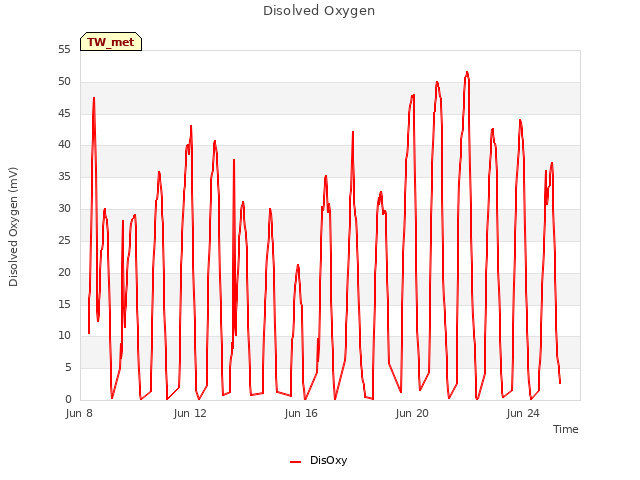Click the 'Disolved Oxygen' chart title

[319, 11]
